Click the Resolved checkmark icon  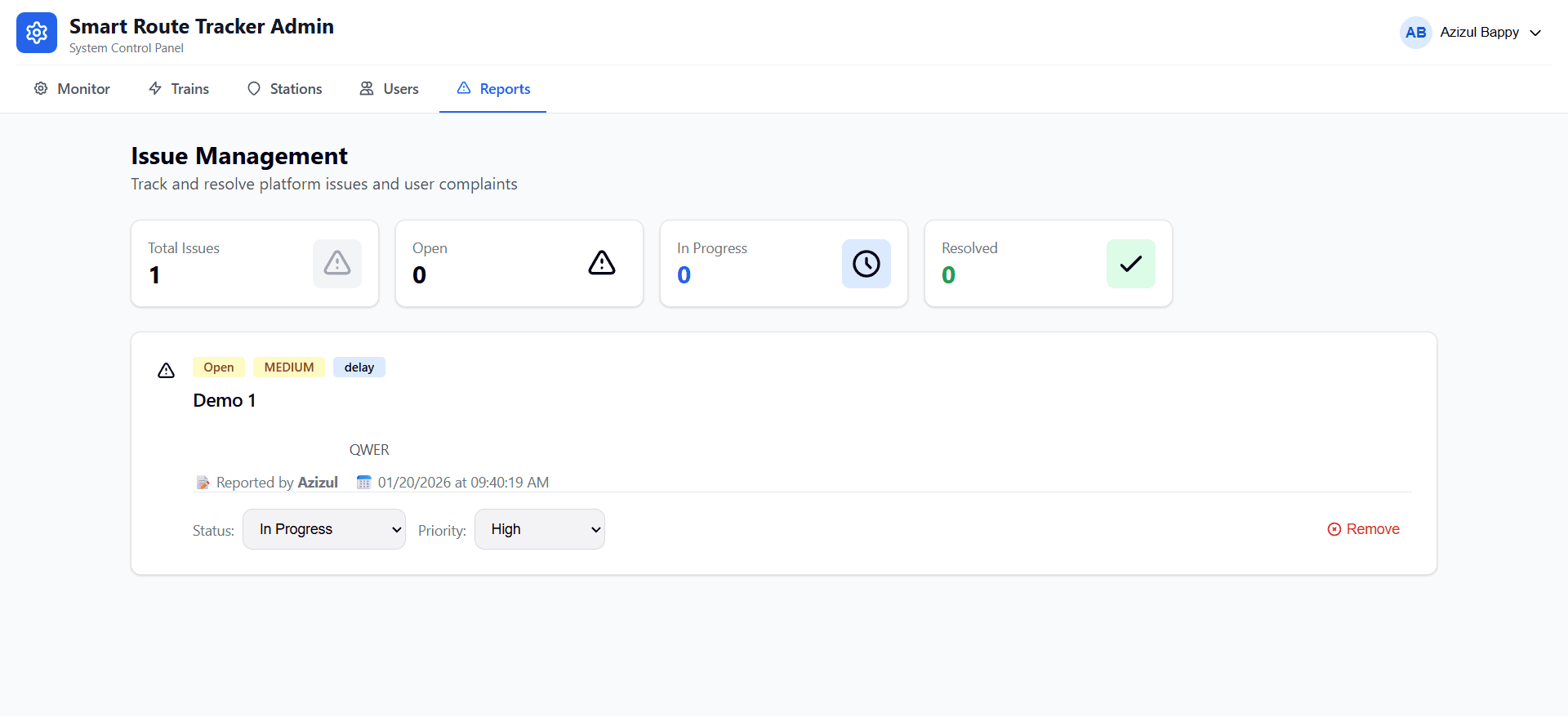(x=1131, y=264)
